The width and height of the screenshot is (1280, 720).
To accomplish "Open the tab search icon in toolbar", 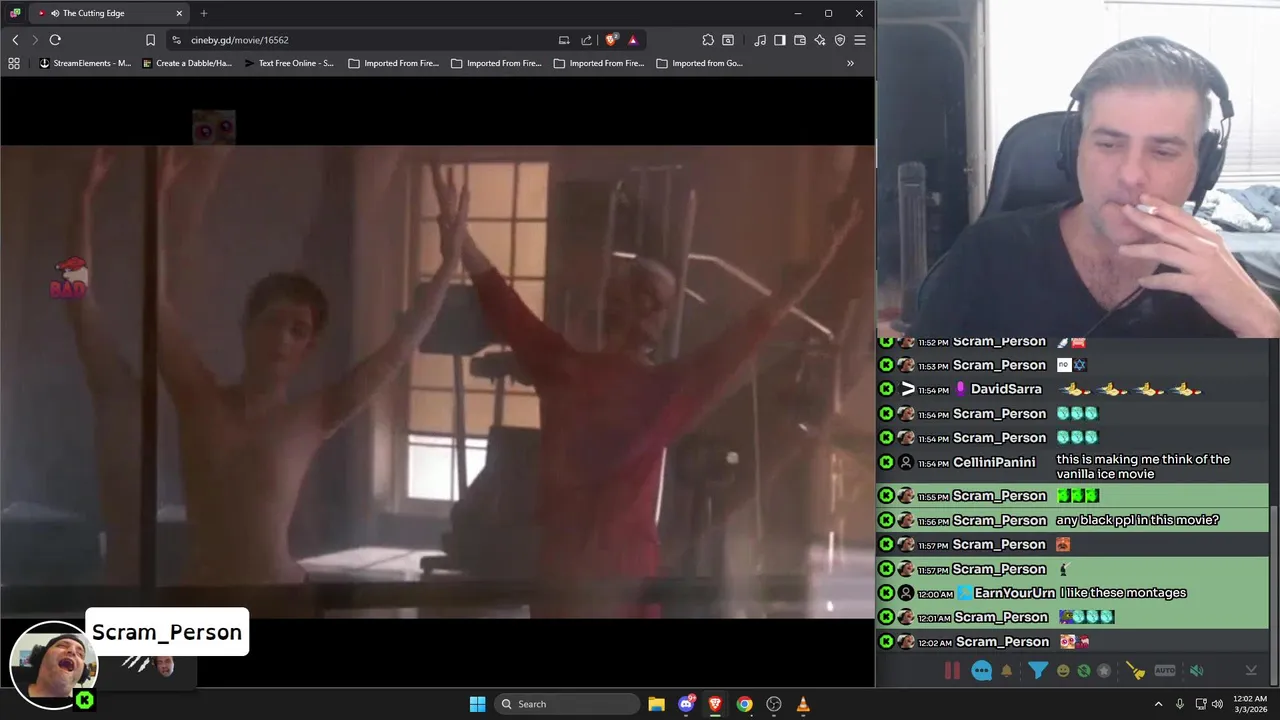I will click(728, 40).
